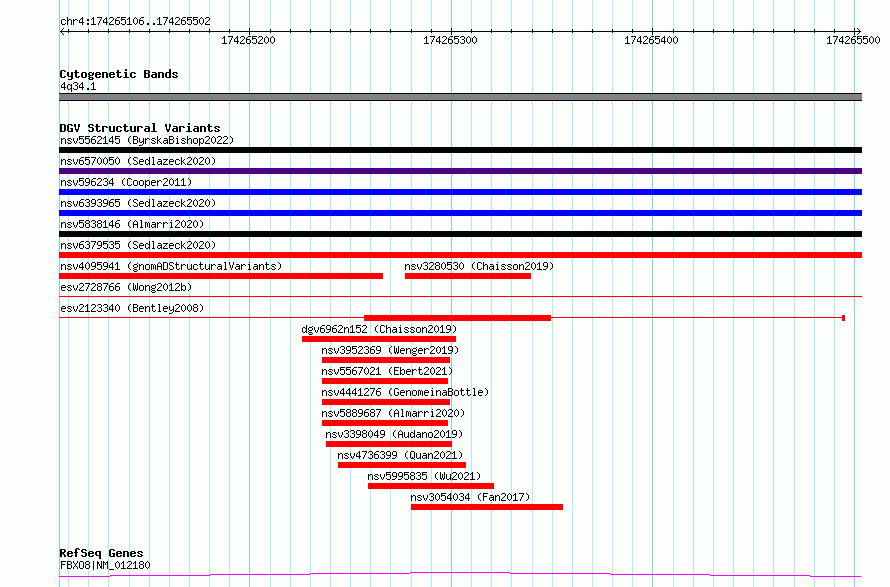Screen dimensions: 890x587
Task: Click the thick segment of esv2123340 Bentley2008
Action: pos(457,318)
